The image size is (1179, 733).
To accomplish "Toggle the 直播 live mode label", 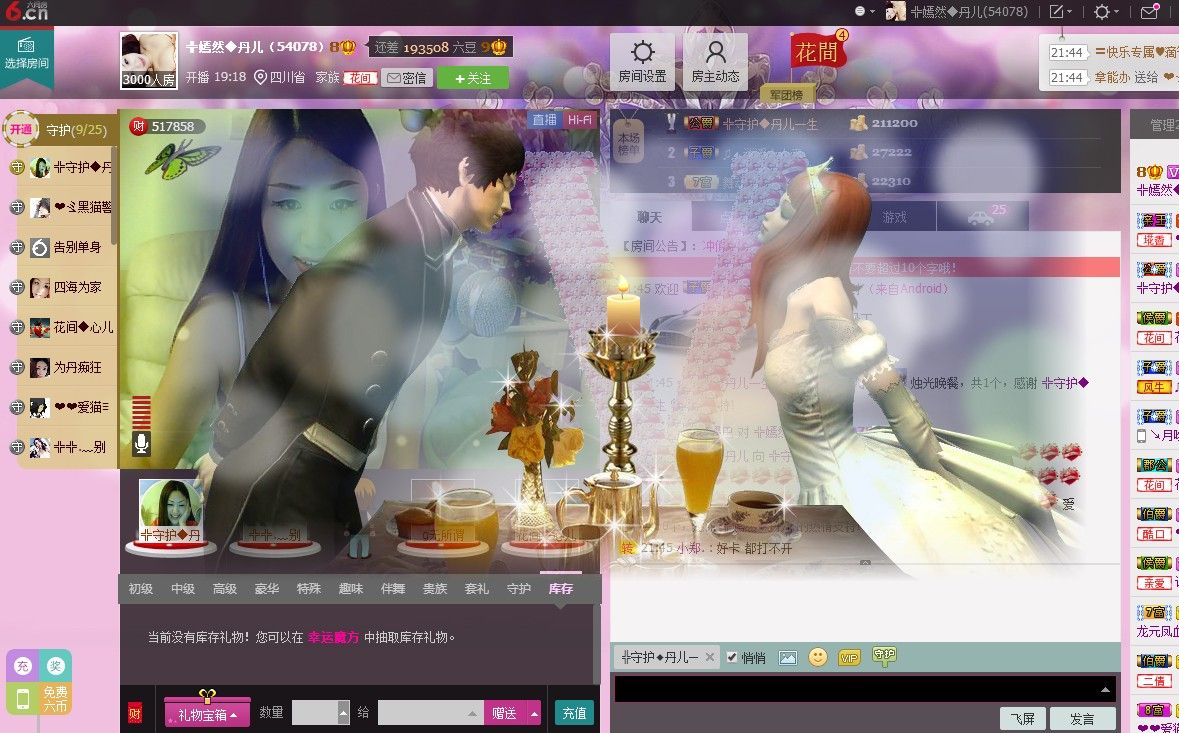I will pos(544,120).
